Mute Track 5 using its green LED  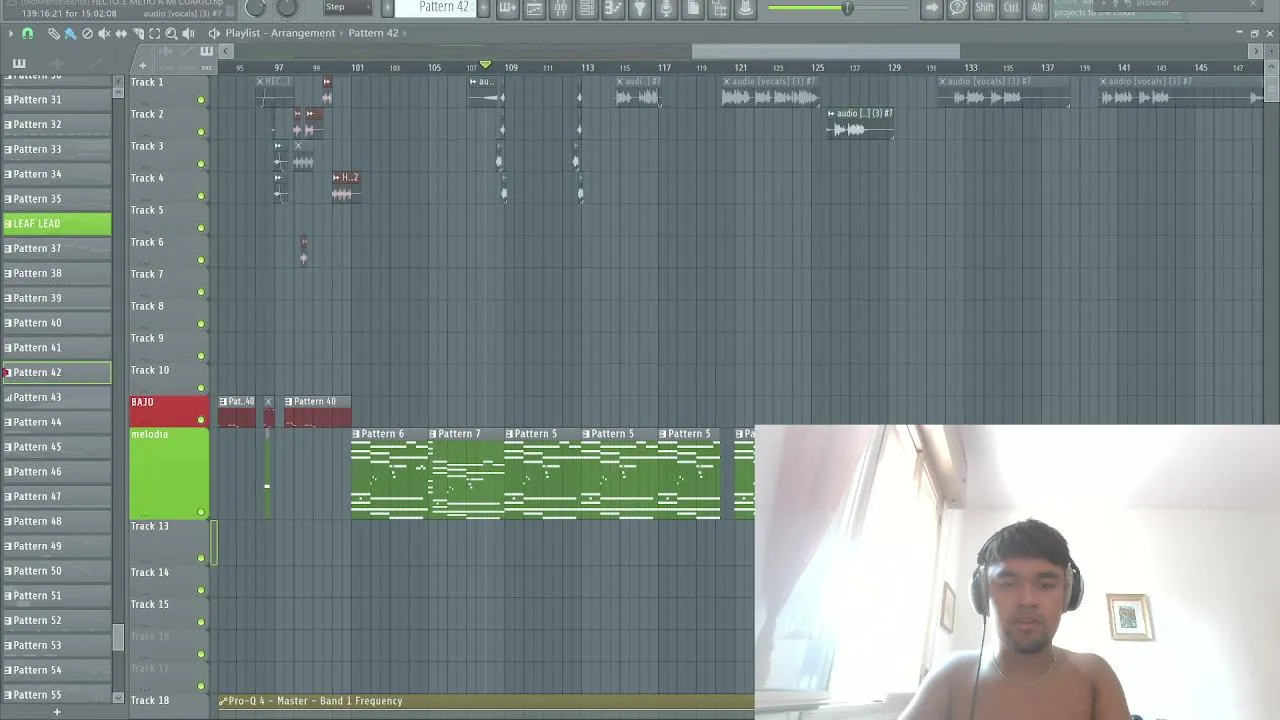pos(201,228)
